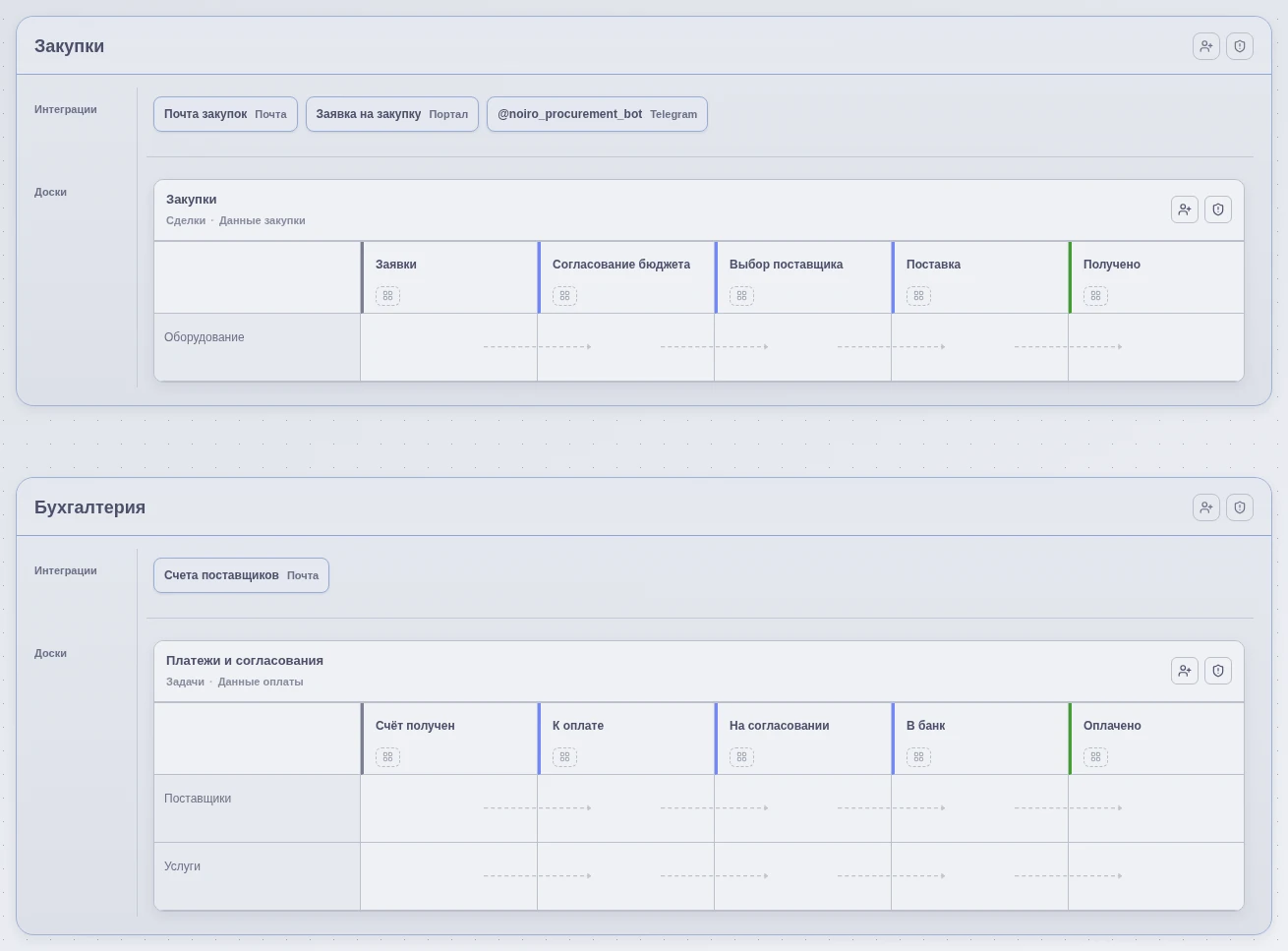
Task: Open Почта закупок integration chip
Action: point(225,114)
